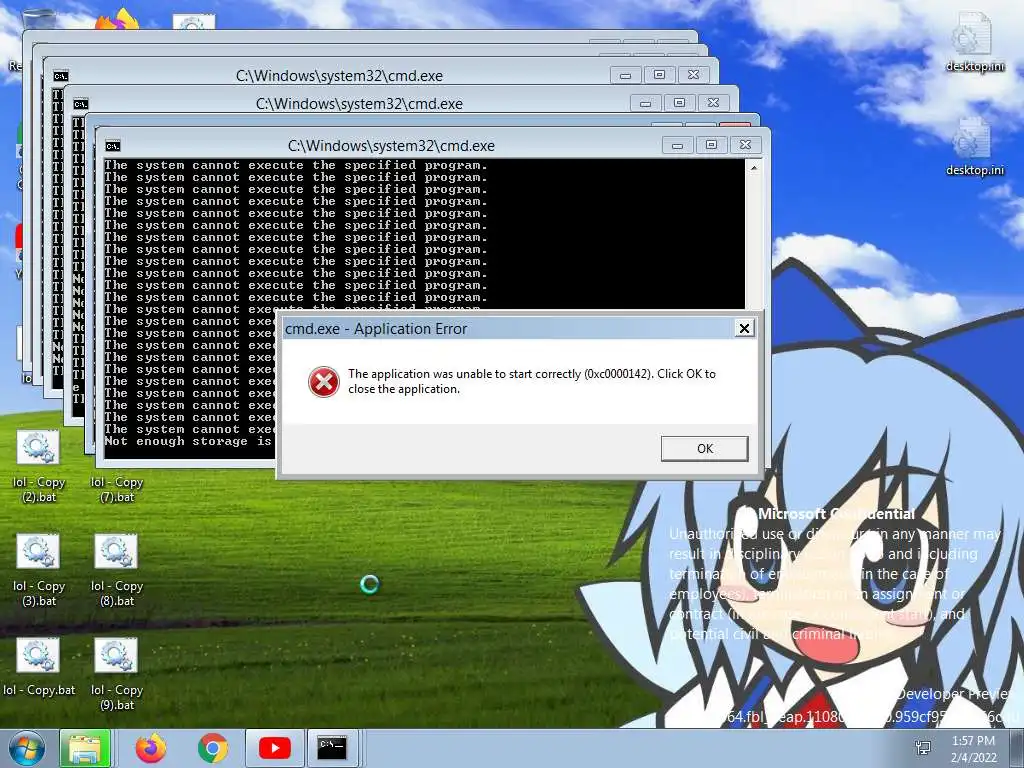Image resolution: width=1024 pixels, height=768 pixels.
Task: Click the system icon of the second cmd window
Action: pyautogui.click(x=81, y=104)
